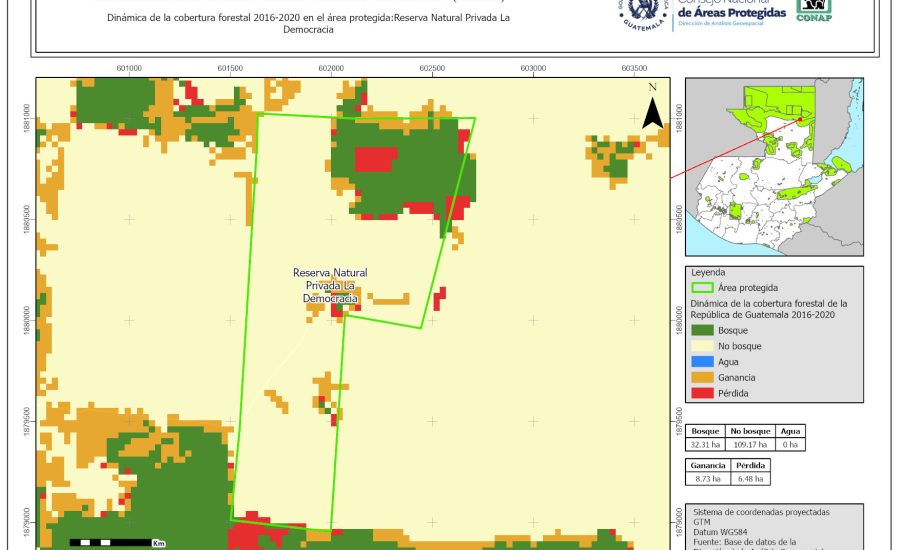Click the north arrow symbol on the map
Screen dimensions: 900x550
click(x=653, y=108)
